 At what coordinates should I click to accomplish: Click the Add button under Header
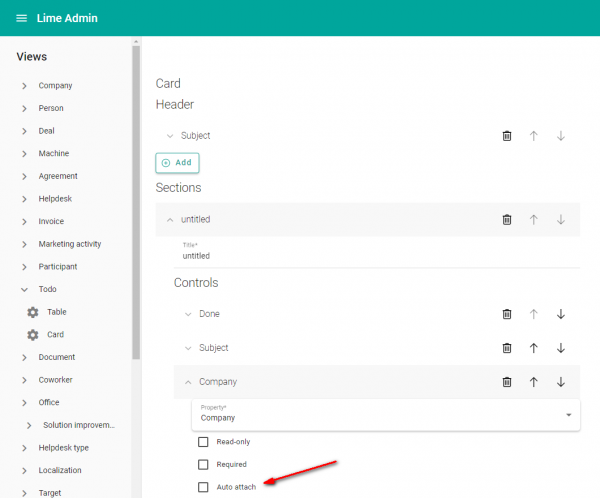[x=177, y=162]
